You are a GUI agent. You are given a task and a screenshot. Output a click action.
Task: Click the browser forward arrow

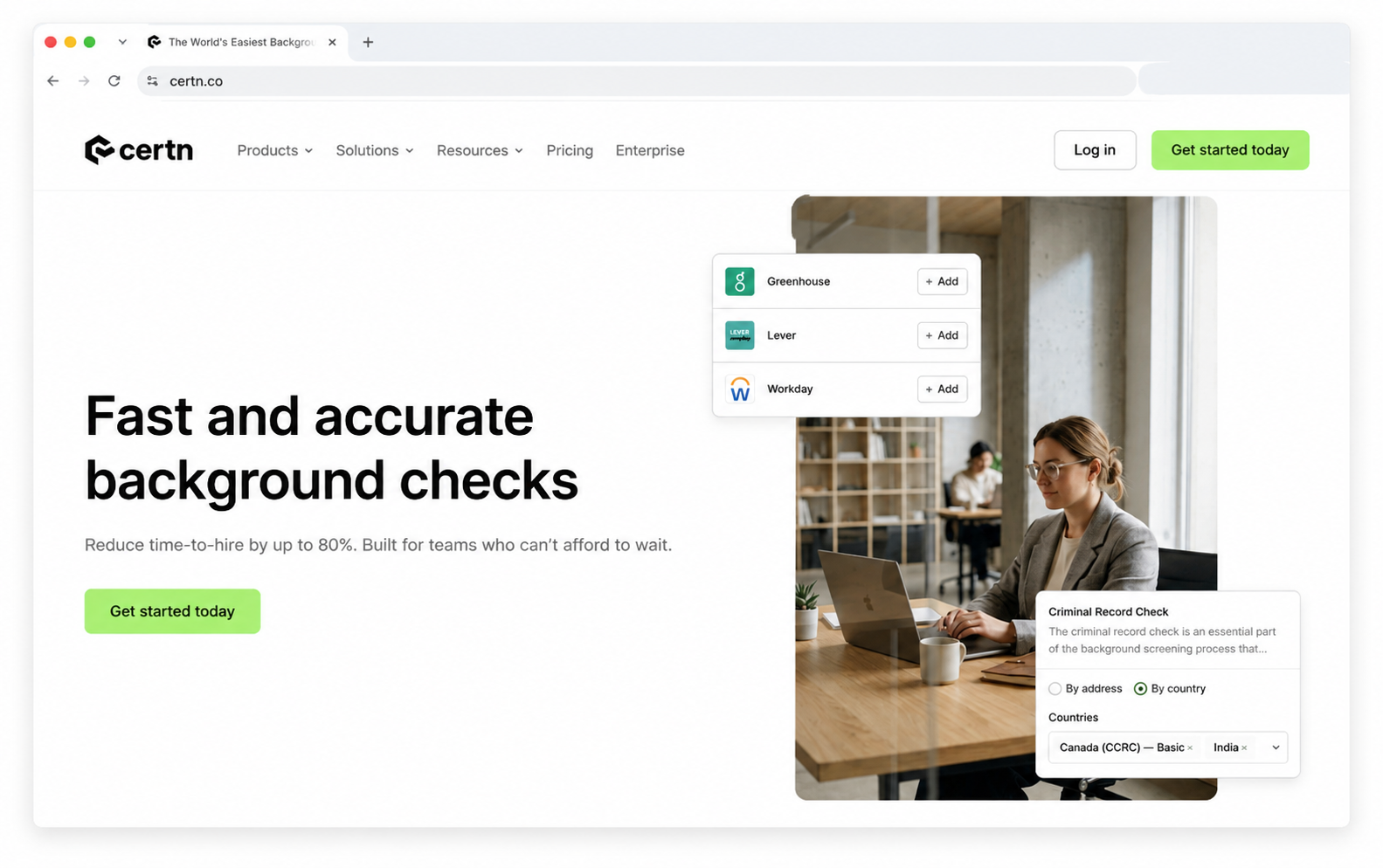pos(84,81)
